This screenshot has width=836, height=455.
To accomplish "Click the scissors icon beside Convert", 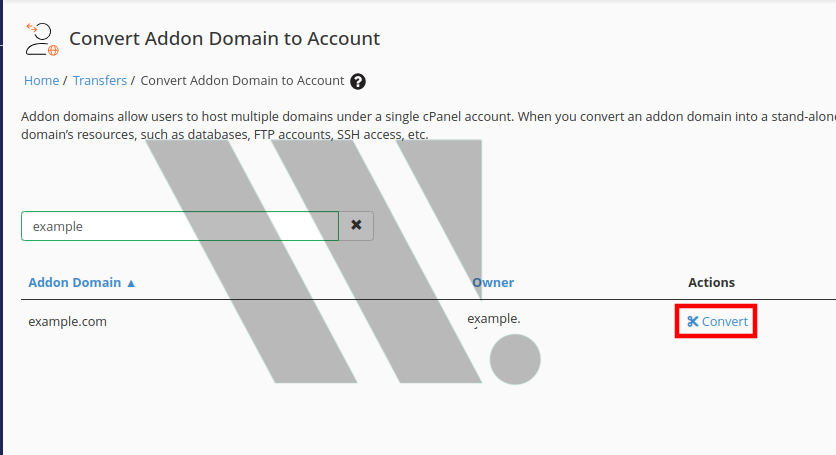I will coord(693,321).
